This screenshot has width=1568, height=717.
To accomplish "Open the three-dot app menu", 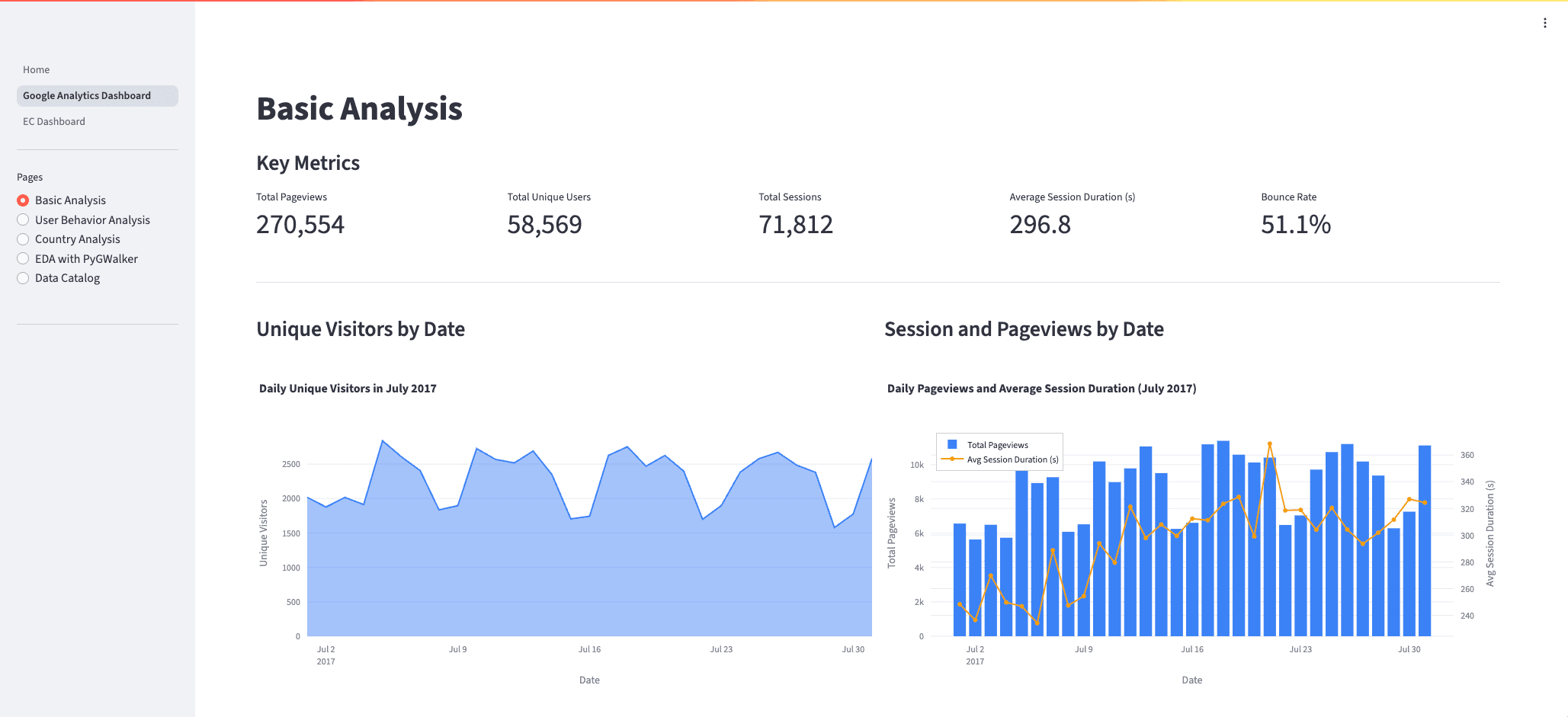I will 1545,23.
